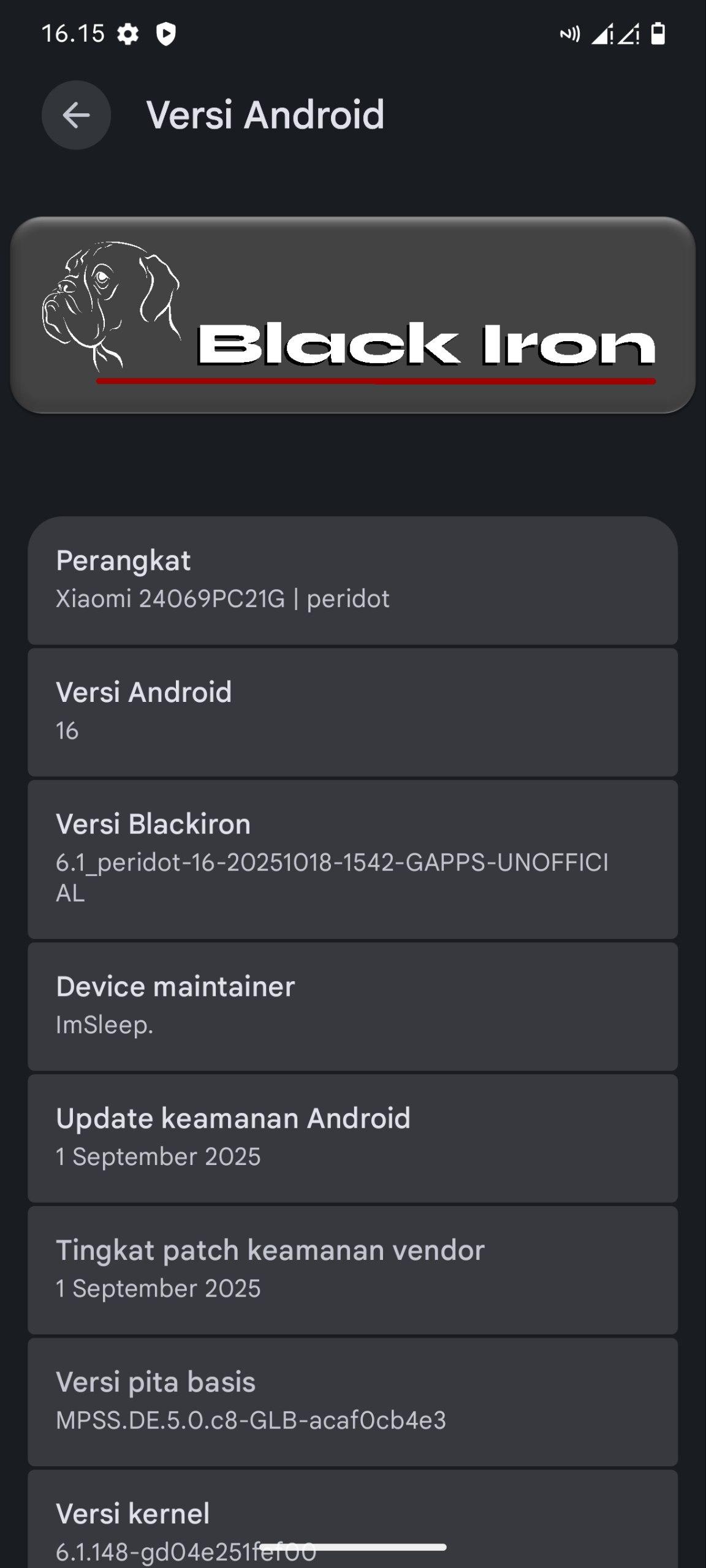This screenshot has width=706, height=1568.
Task: Tap the settings gear status icon
Action: pos(127,34)
